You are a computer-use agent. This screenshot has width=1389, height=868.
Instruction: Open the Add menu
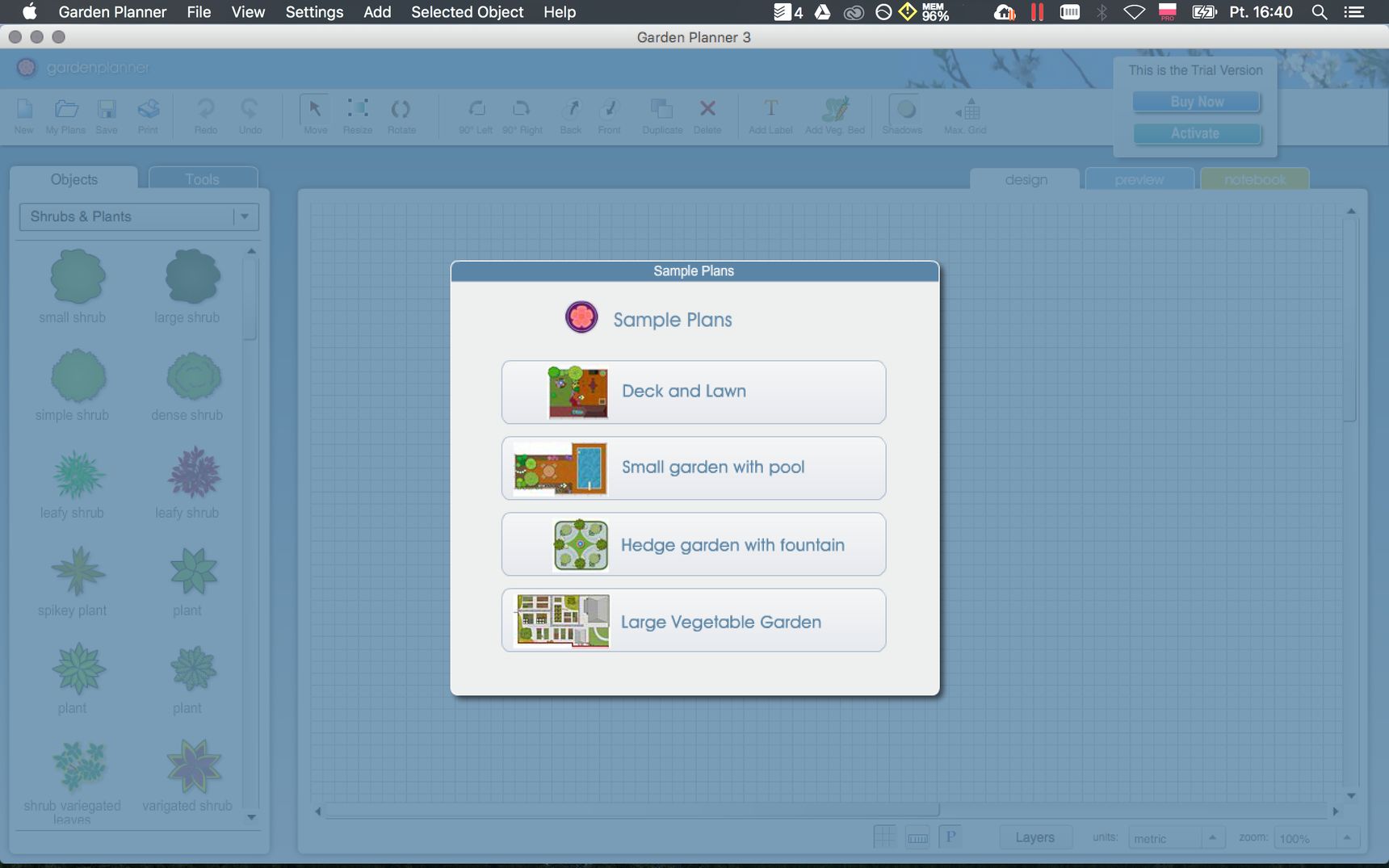point(377,12)
